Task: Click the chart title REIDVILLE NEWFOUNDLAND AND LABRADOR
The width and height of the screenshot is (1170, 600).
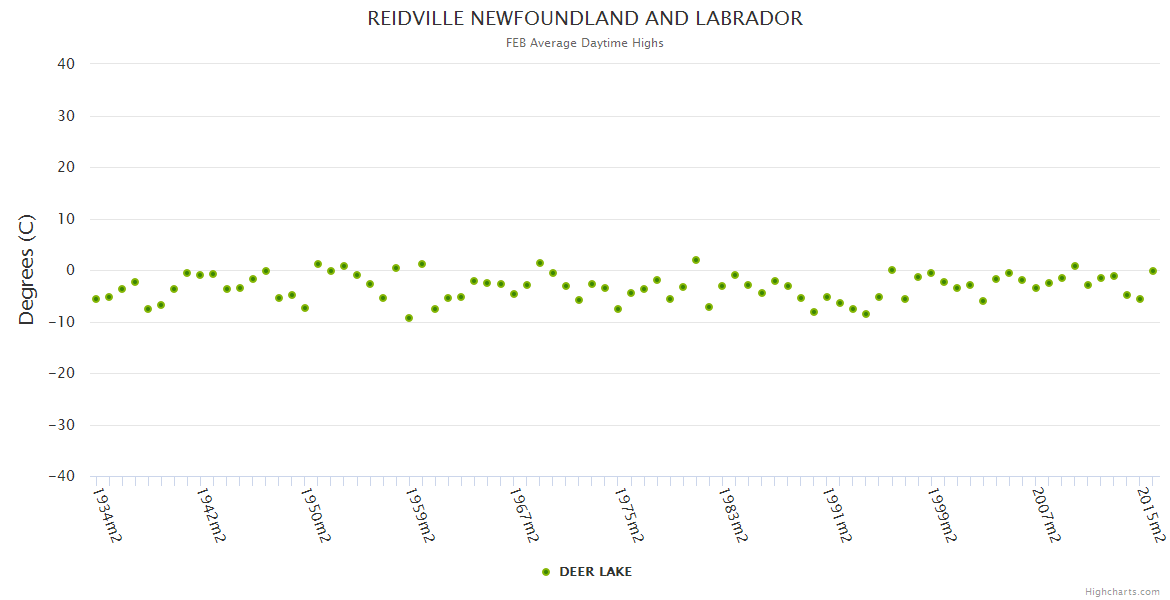Action: (585, 19)
